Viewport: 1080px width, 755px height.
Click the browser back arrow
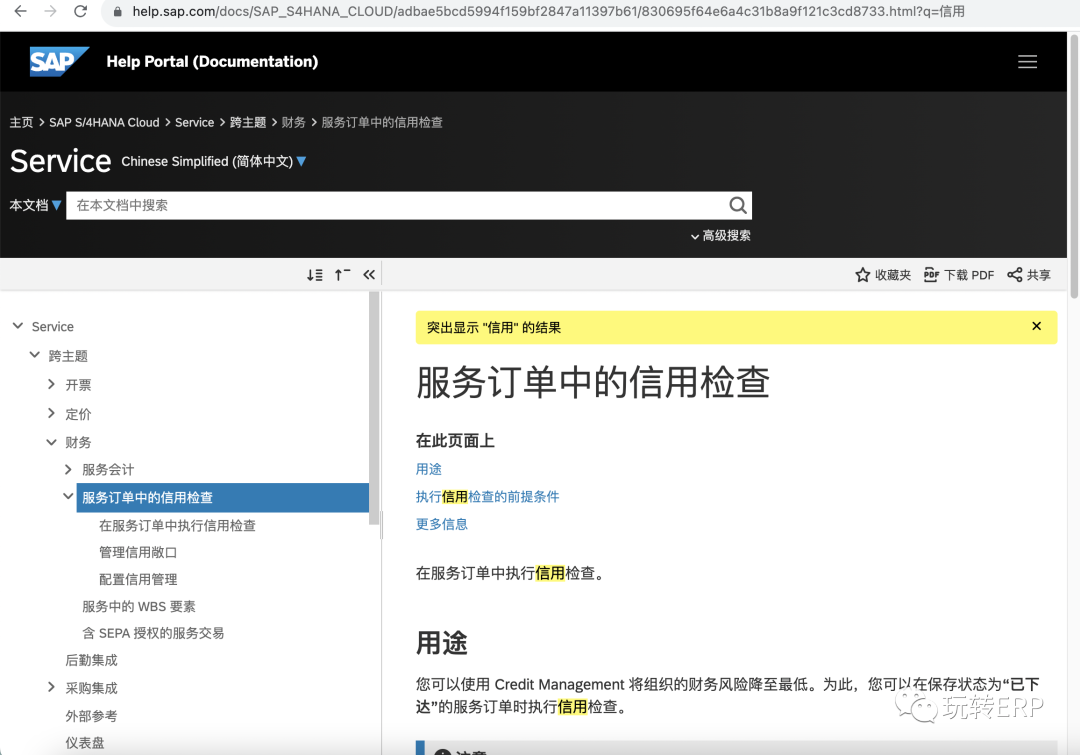click(21, 11)
